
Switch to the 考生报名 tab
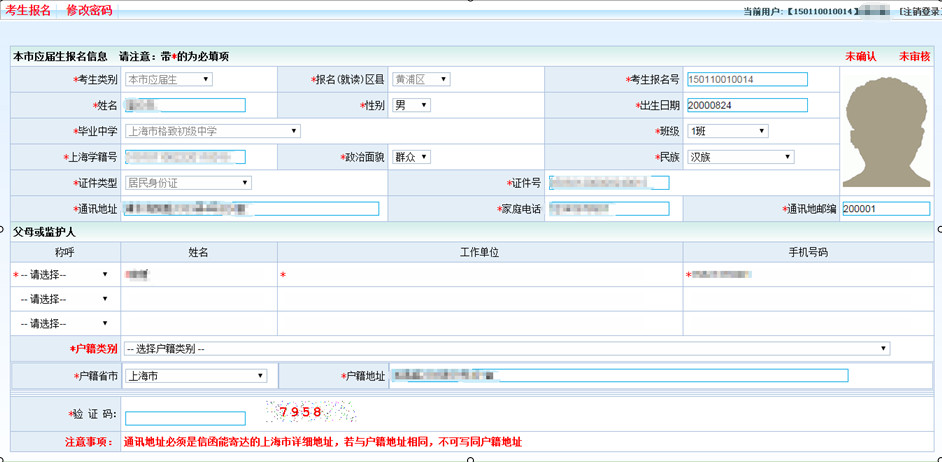28,10
